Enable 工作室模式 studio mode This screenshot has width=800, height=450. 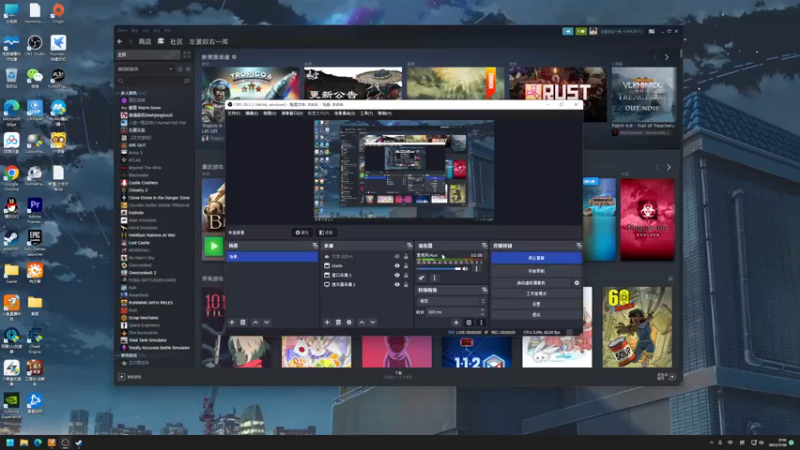[x=536, y=294]
